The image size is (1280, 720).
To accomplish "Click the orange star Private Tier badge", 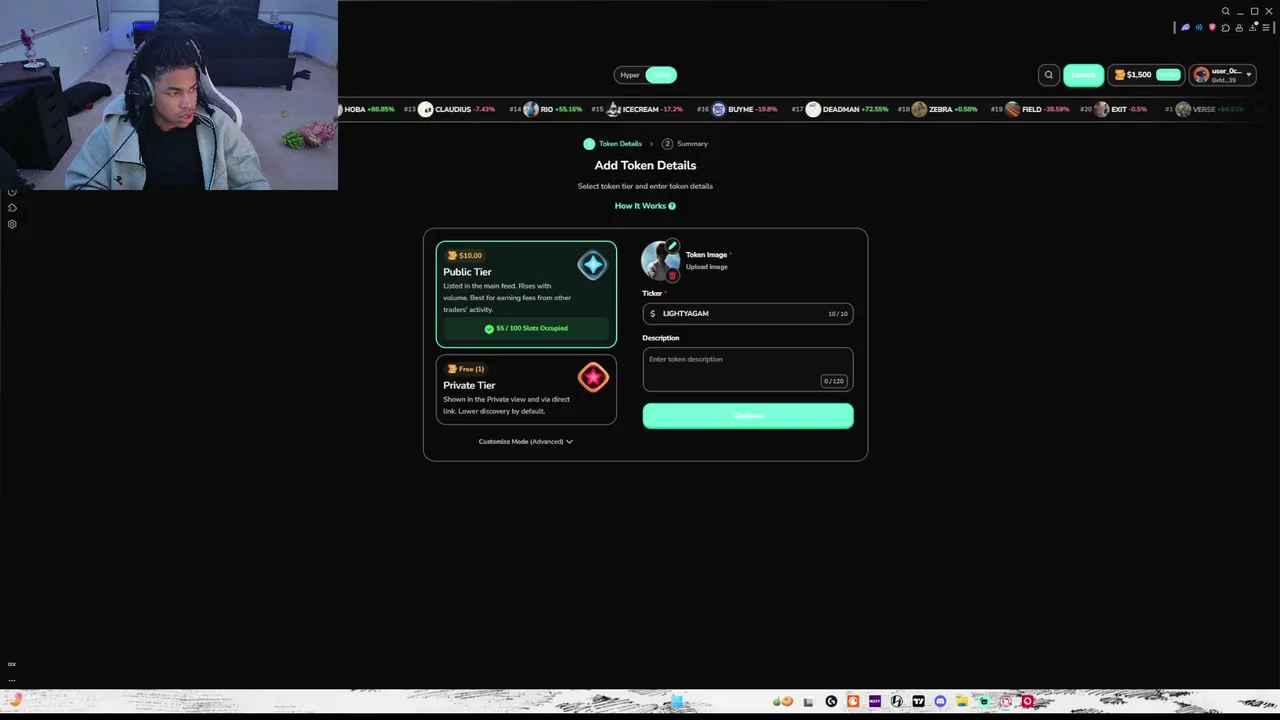I will tap(592, 377).
